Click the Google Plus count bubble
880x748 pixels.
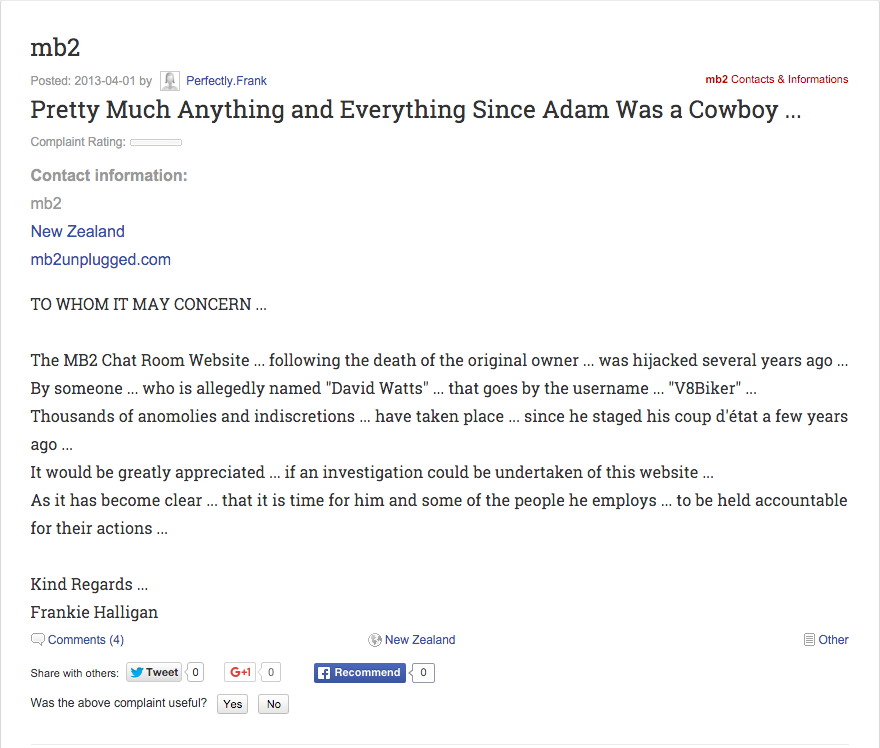coord(270,672)
